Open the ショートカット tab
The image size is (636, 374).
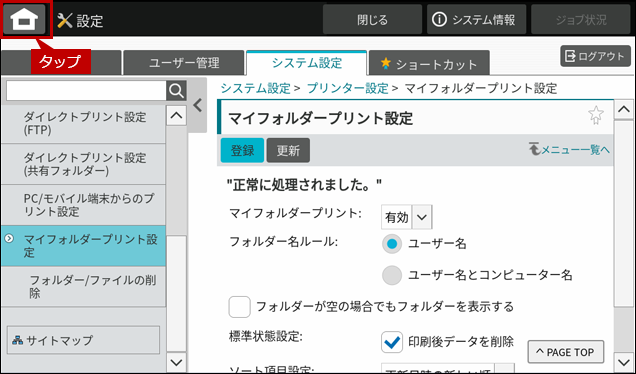[429, 63]
